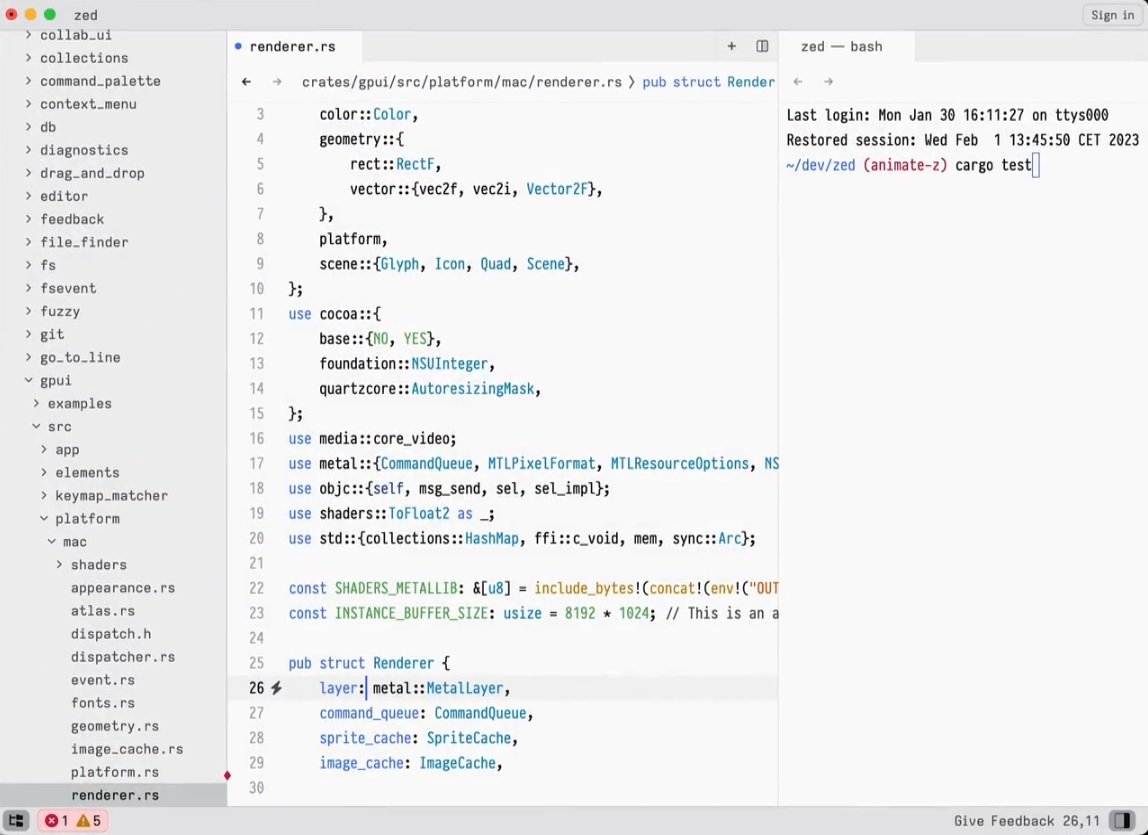This screenshot has height=835, width=1148.
Task: Toggle the project panel icon in bottom-left corner
Action: point(16,820)
